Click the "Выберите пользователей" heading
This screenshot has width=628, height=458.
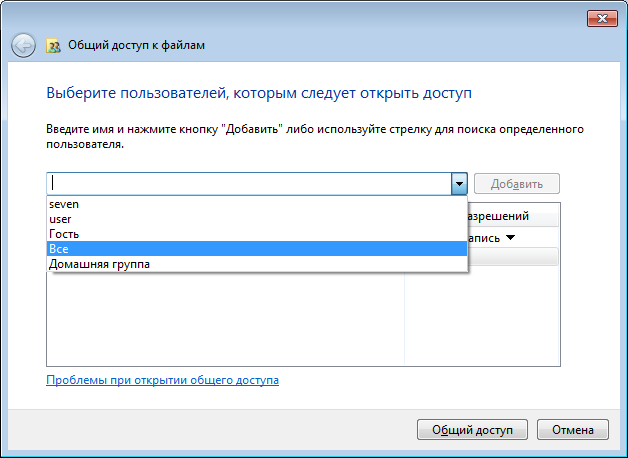[258, 93]
